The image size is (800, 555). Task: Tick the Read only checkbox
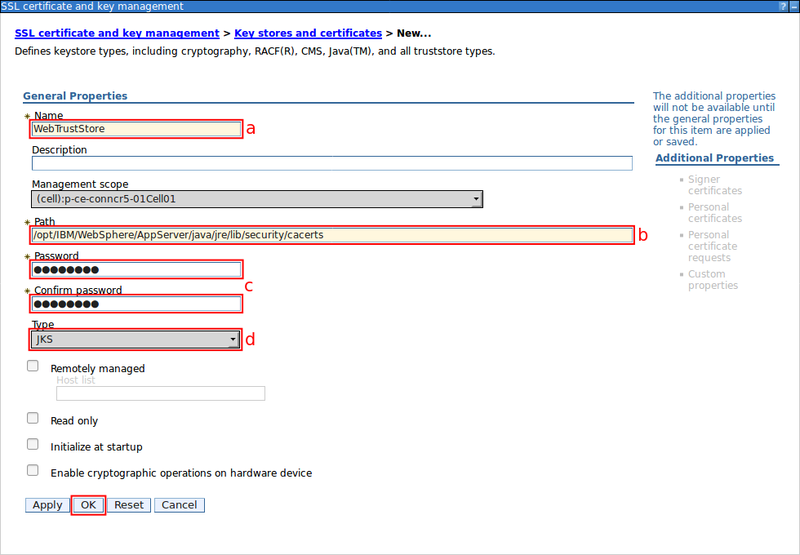tap(33, 419)
